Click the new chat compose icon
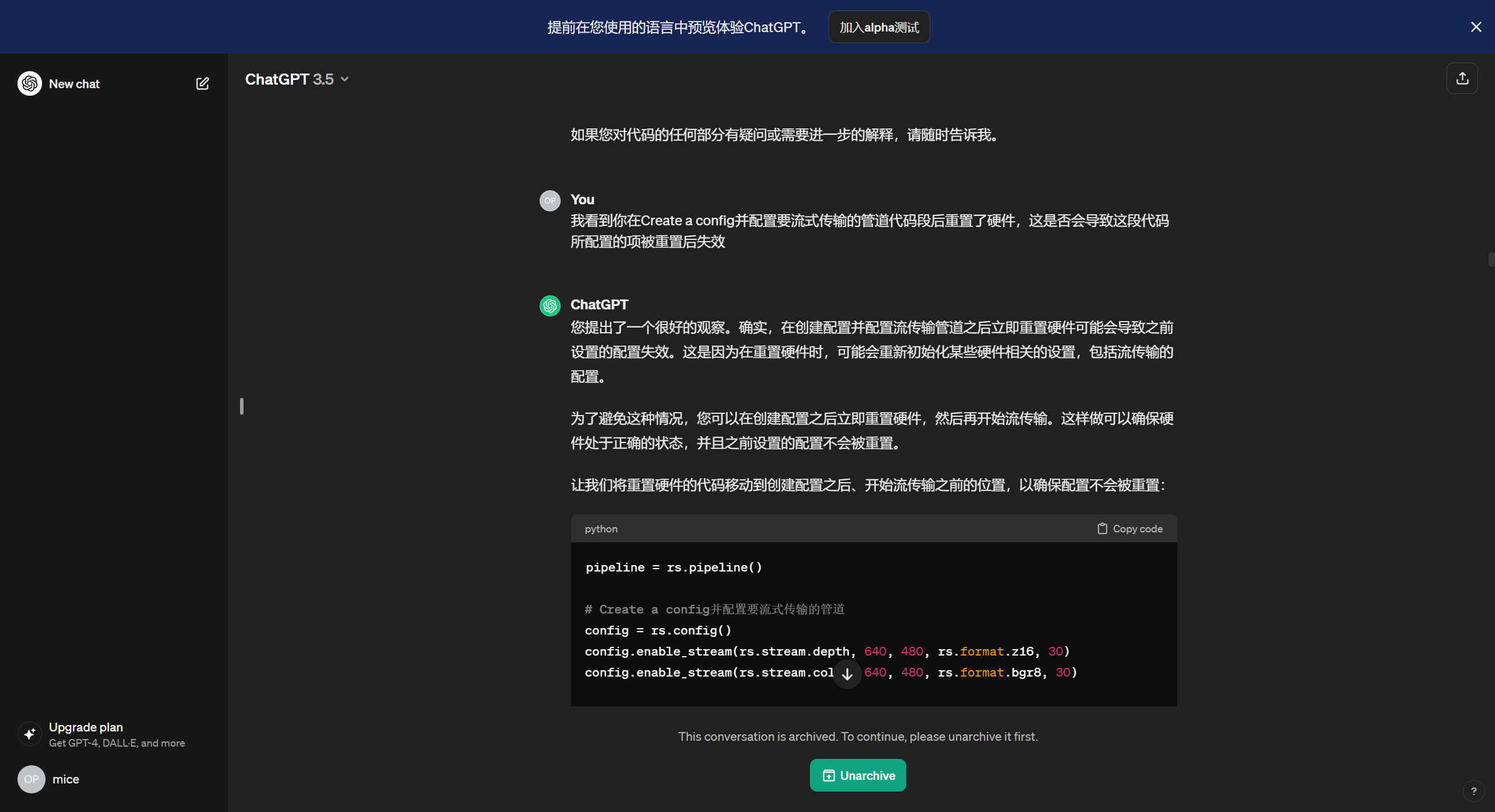The width and height of the screenshot is (1495, 812). (x=202, y=83)
